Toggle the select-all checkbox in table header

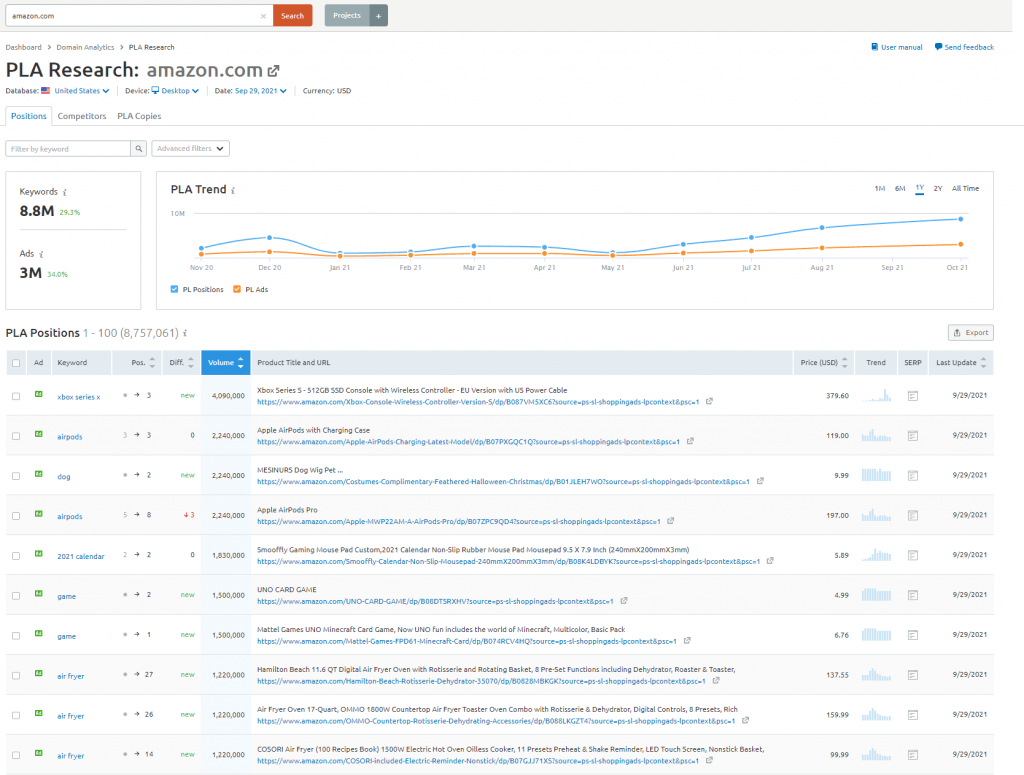pos(16,363)
